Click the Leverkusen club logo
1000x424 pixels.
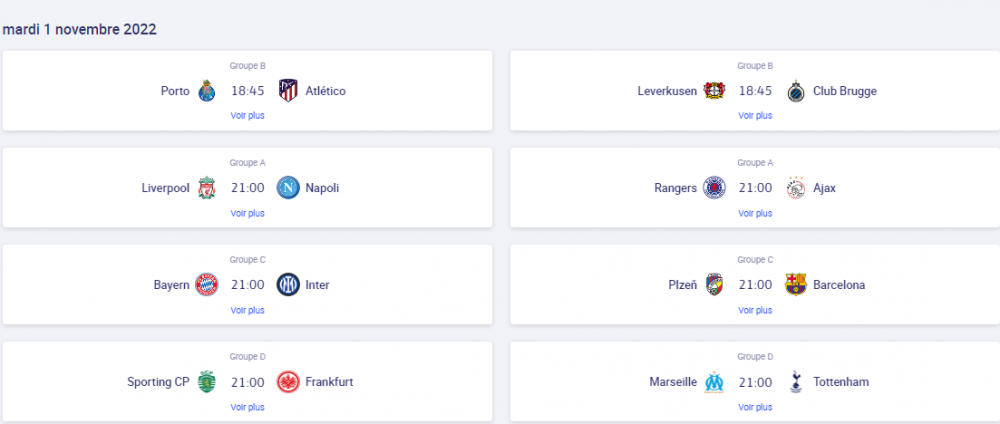coord(714,91)
